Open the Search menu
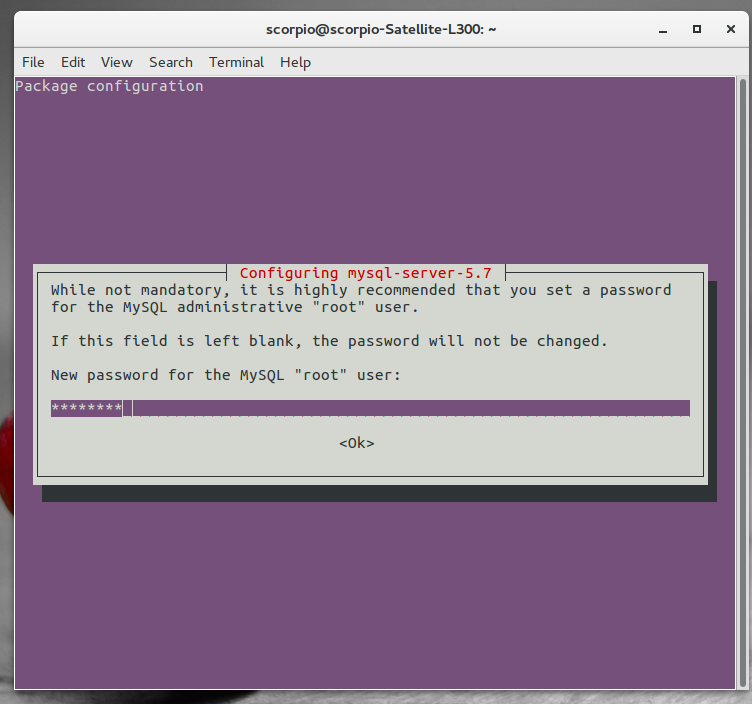This screenshot has width=752, height=704. tap(171, 62)
